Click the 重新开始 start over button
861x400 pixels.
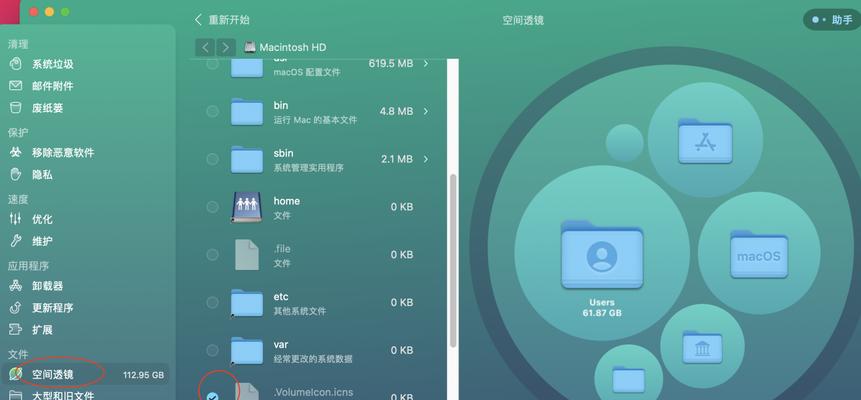[222, 20]
